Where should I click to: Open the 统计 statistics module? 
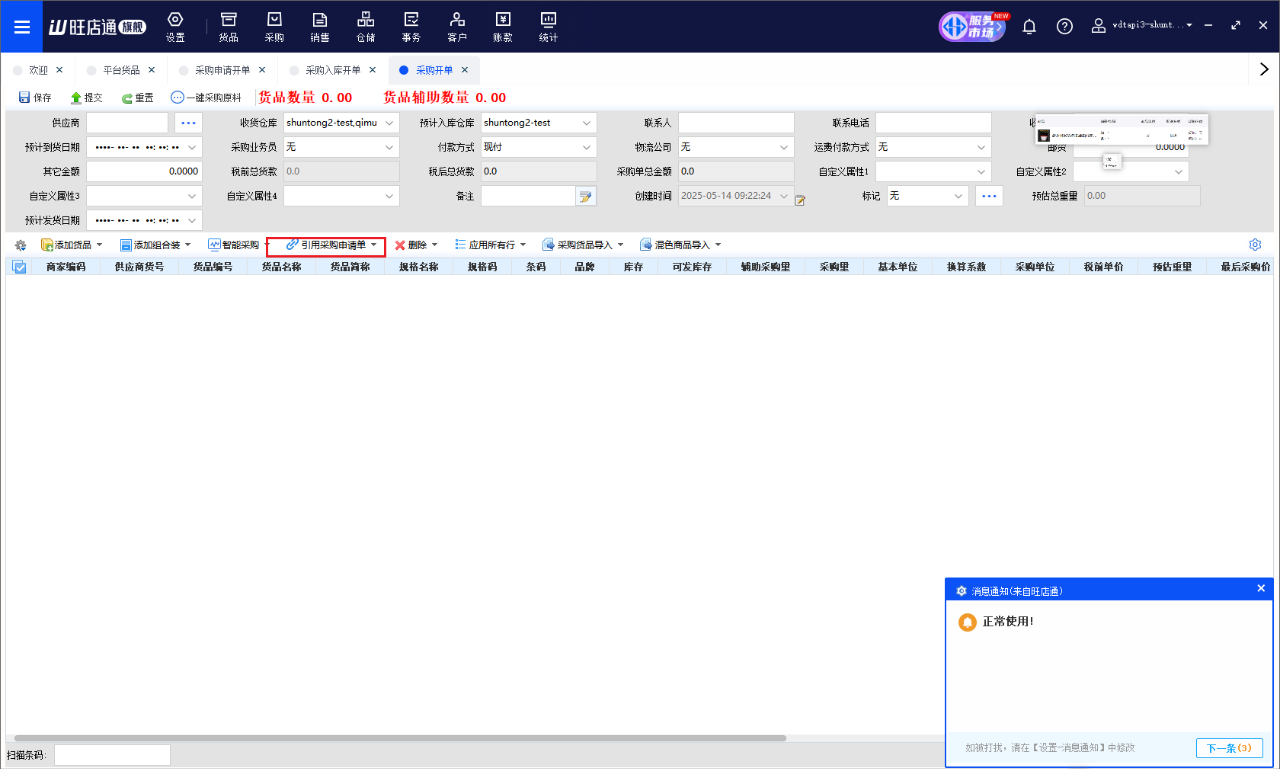pos(548,27)
